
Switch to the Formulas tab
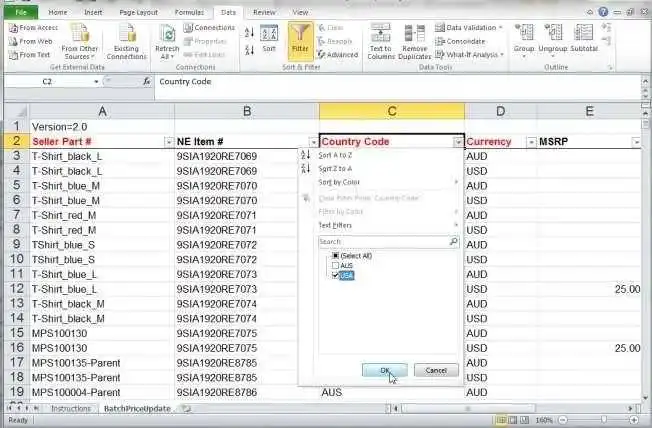click(x=189, y=12)
